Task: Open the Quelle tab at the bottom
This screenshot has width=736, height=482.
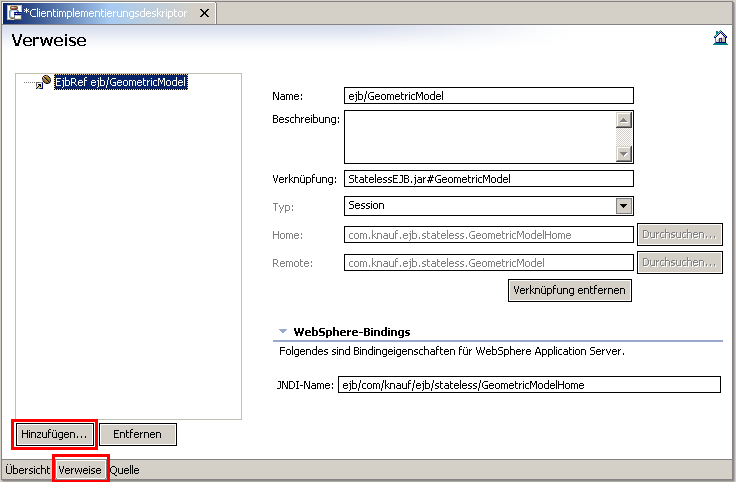Action: (x=124, y=470)
